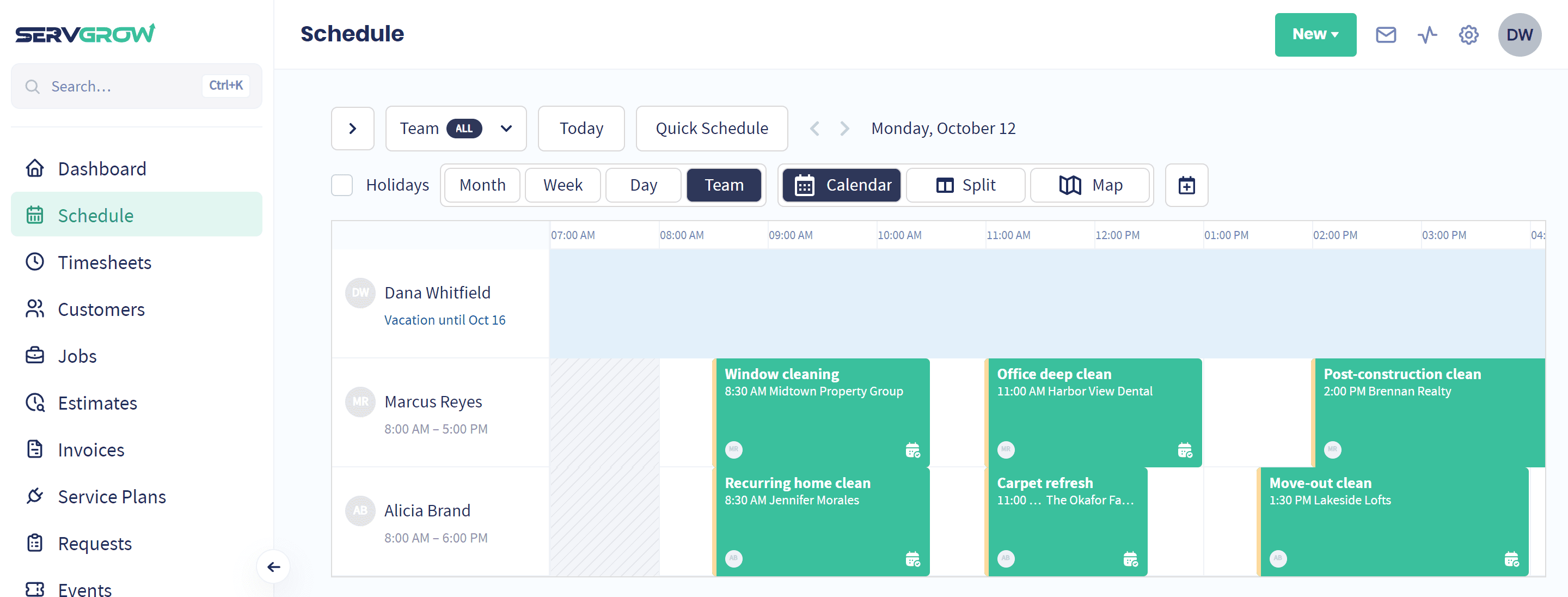Switch to Calendar view mode
Viewport: 1568px width, 597px height.
[x=842, y=185]
